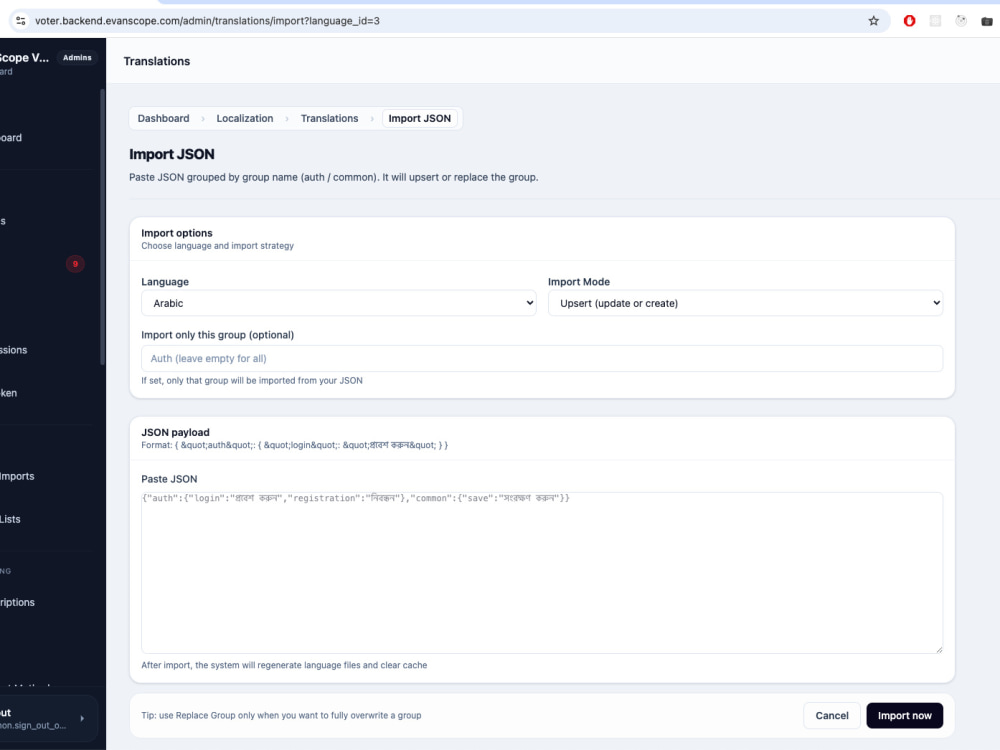Click the Import now button

(x=904, y=716)
